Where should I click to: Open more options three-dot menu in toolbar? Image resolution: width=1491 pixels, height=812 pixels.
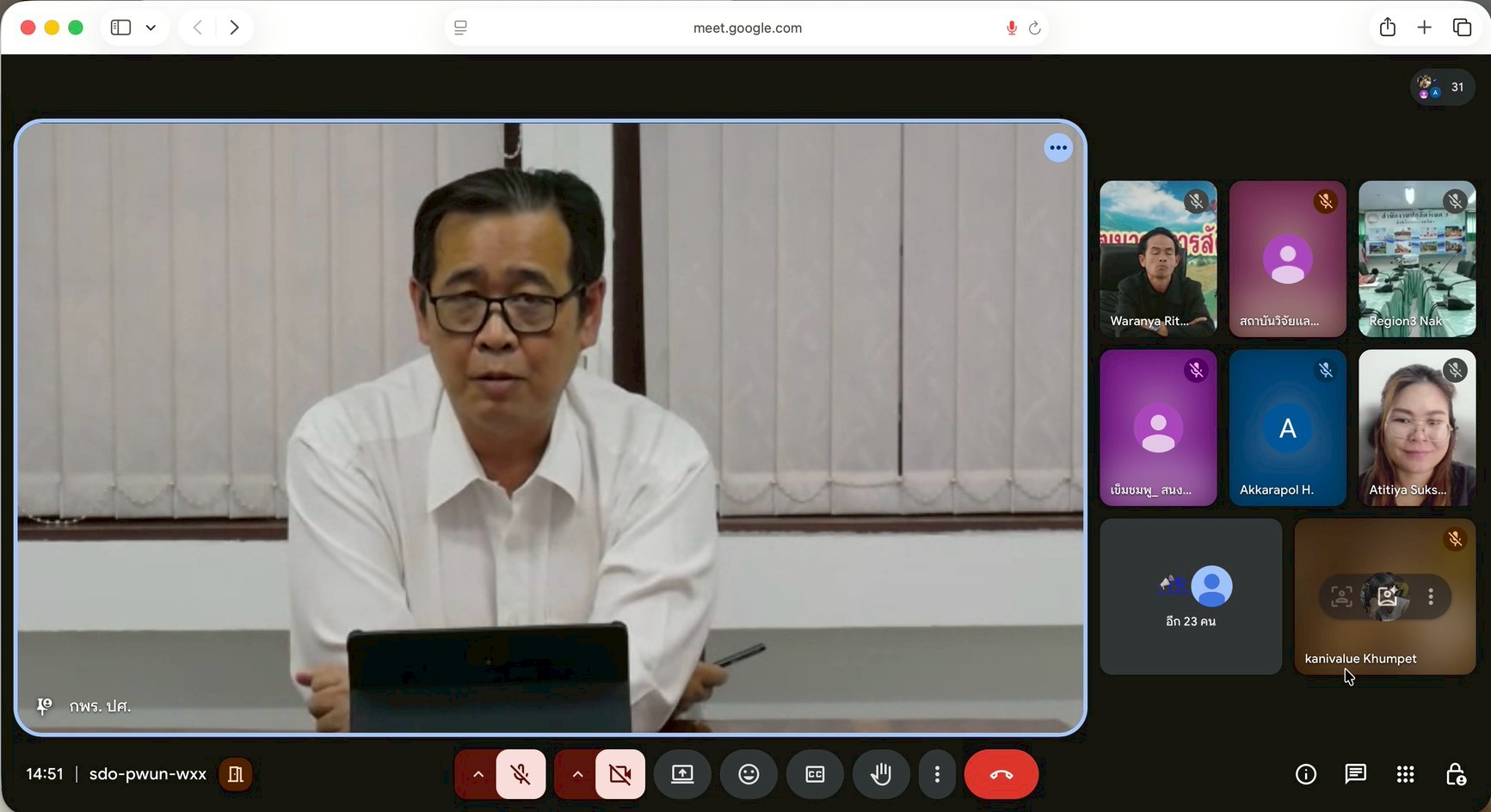coord(937,774)
